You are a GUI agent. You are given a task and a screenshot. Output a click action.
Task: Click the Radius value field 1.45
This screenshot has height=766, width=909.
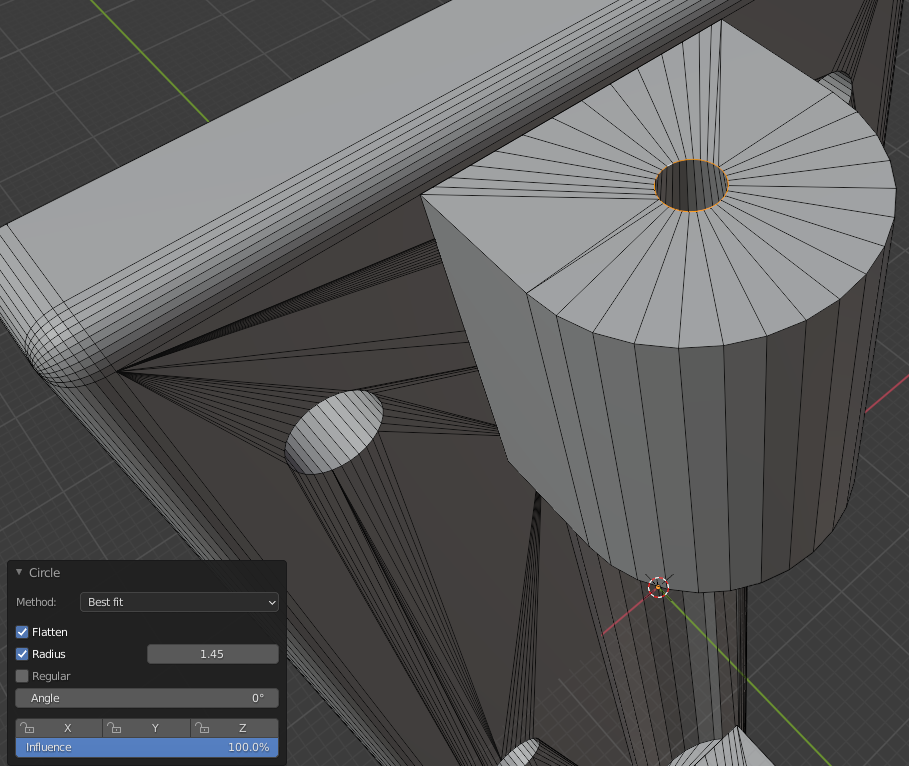click(x=212, y=654)
